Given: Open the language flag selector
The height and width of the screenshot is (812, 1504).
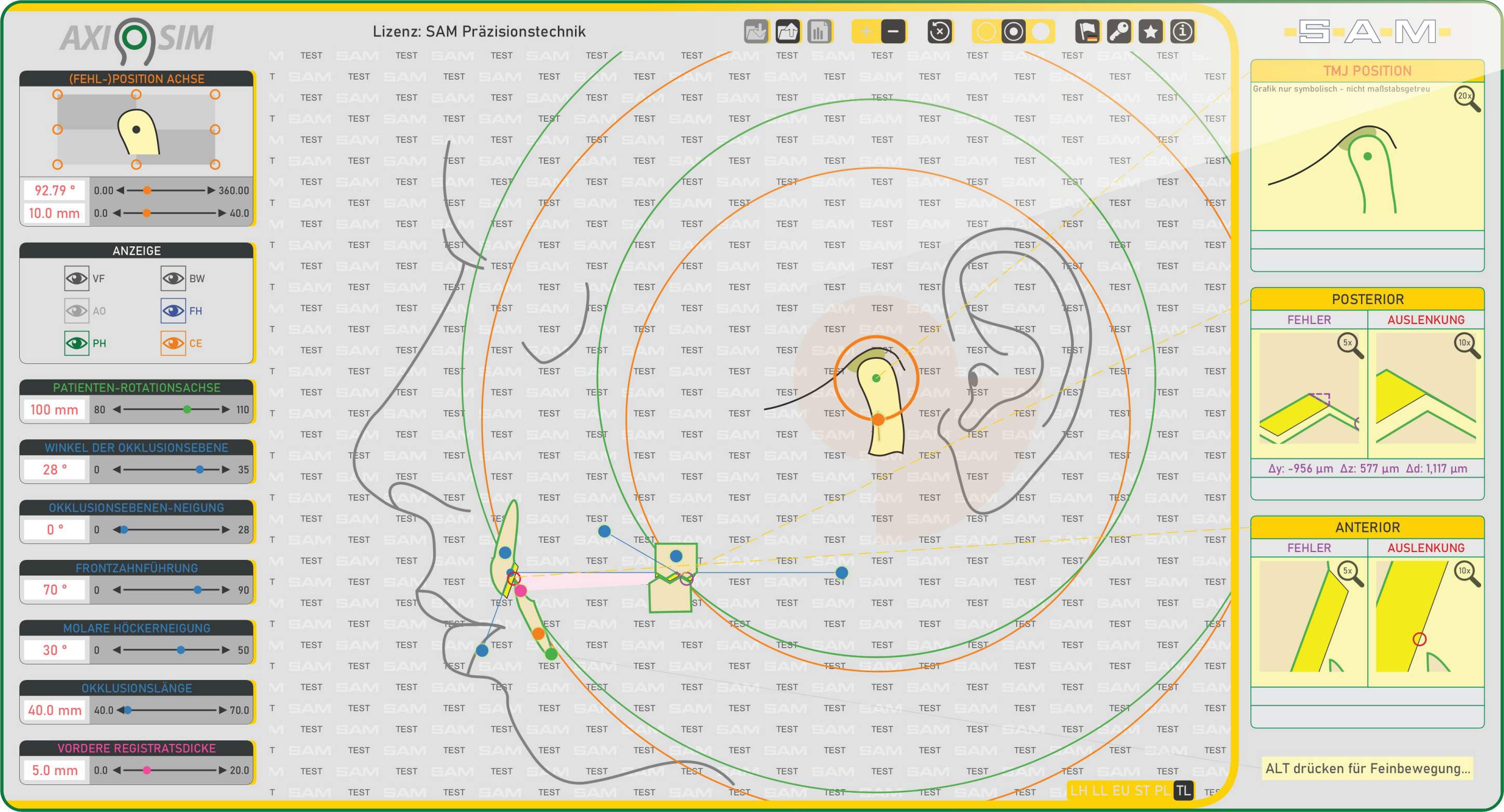Looking at the screenshot, I should 1087,32.
